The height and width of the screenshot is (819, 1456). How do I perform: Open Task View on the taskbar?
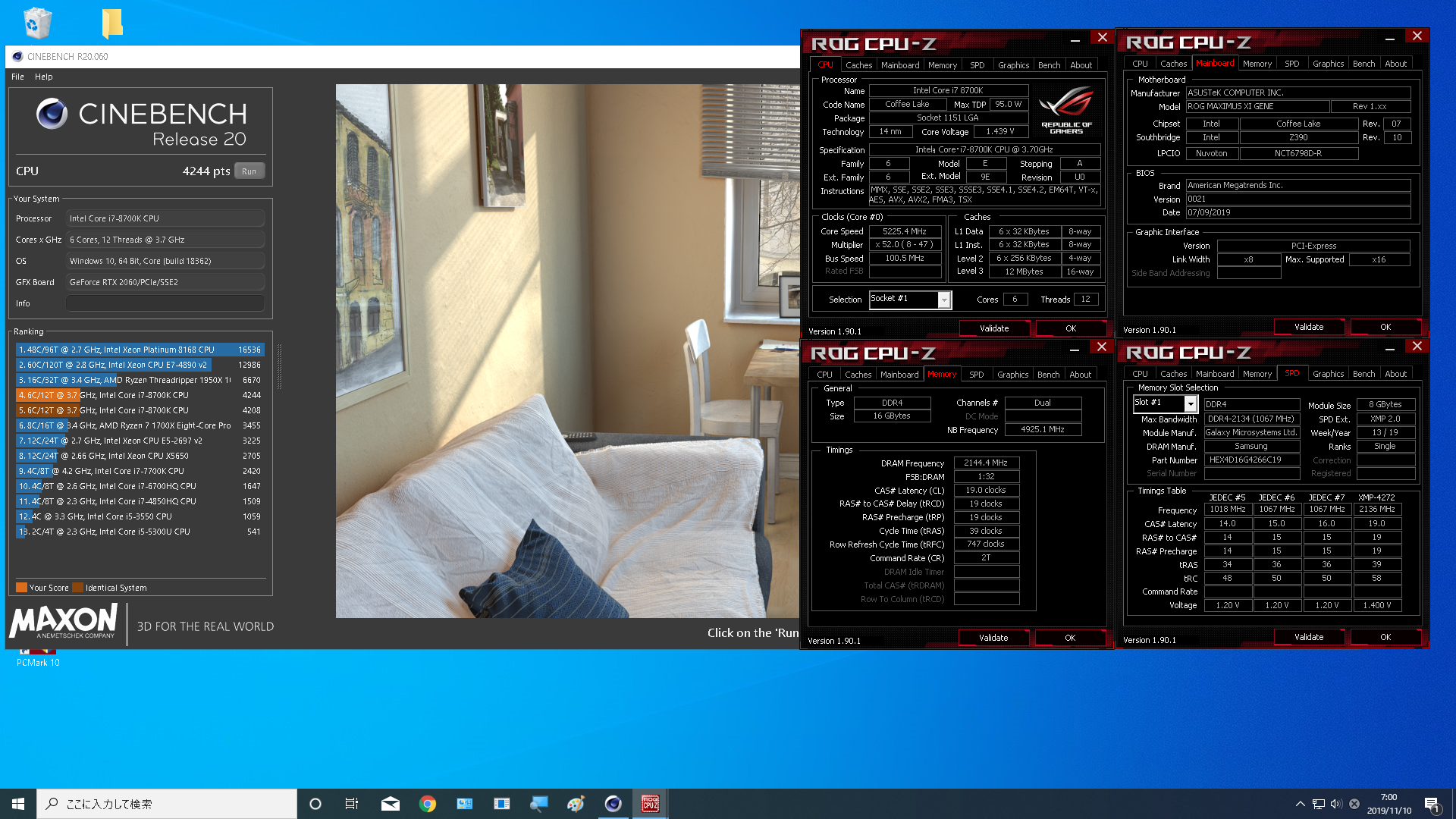point(352,804)
